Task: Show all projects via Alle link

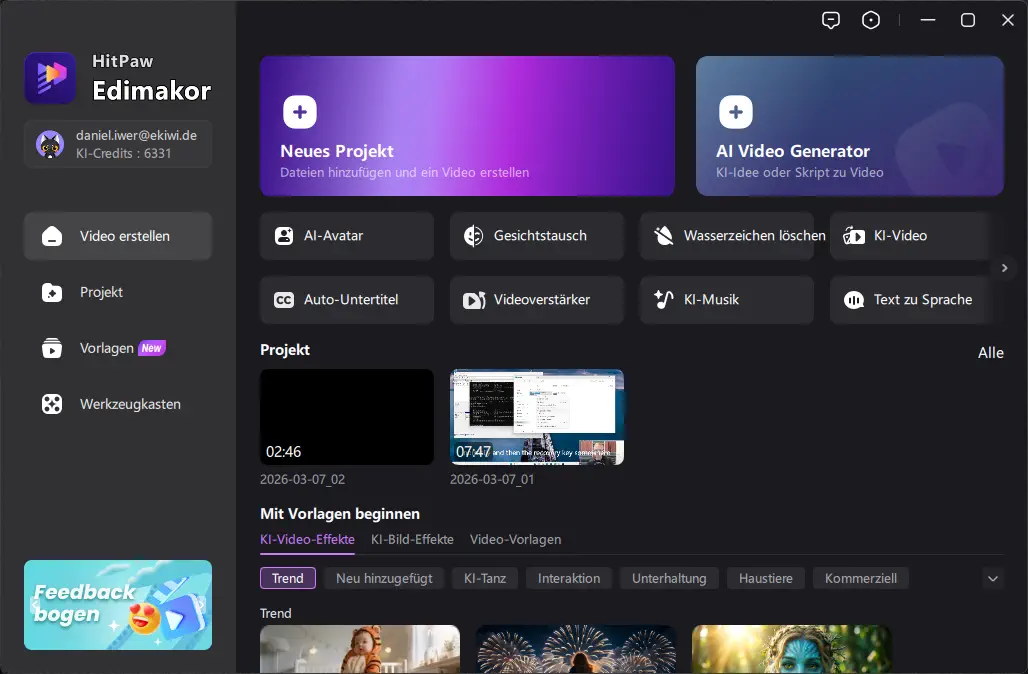Action: pos(990,352)
